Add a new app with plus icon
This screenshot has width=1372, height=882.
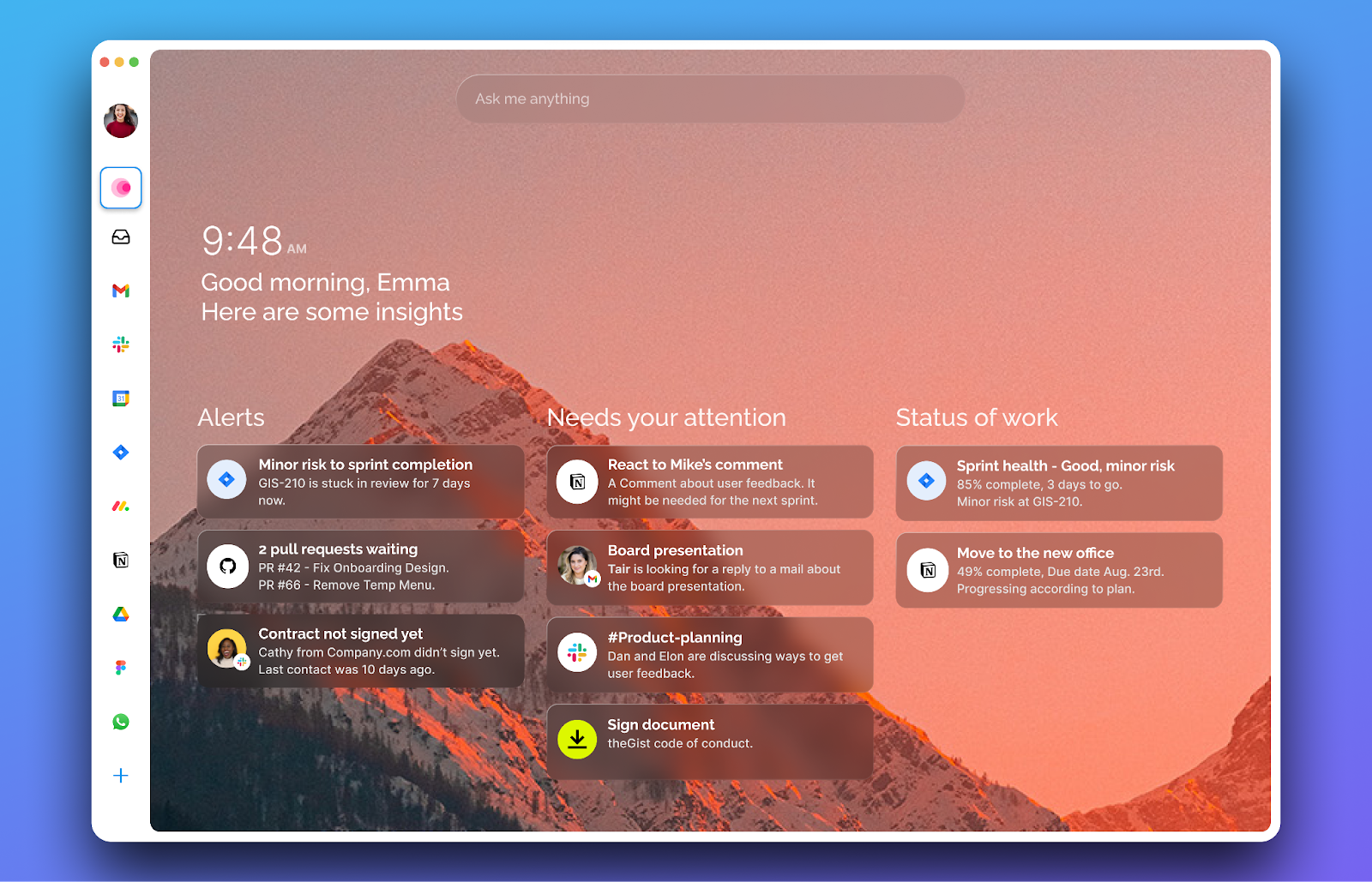[121, 776]
